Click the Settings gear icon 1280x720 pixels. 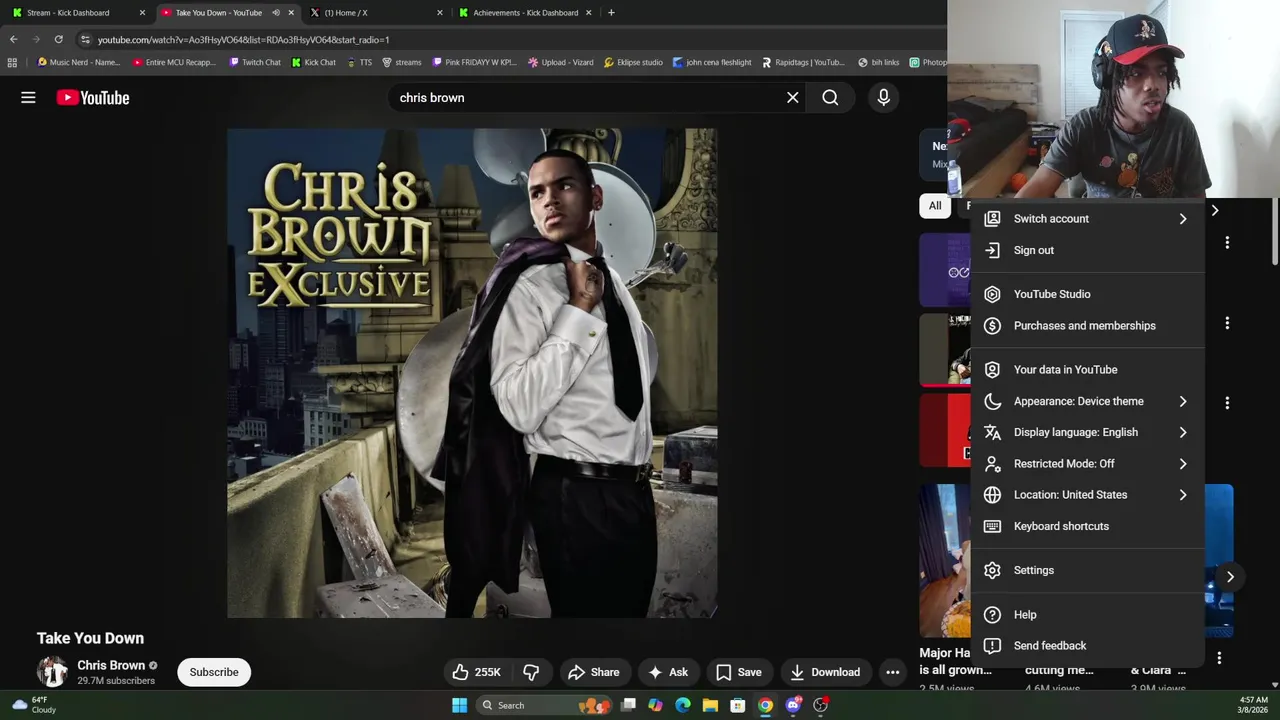pyautogui.click(x=992, y=570)
